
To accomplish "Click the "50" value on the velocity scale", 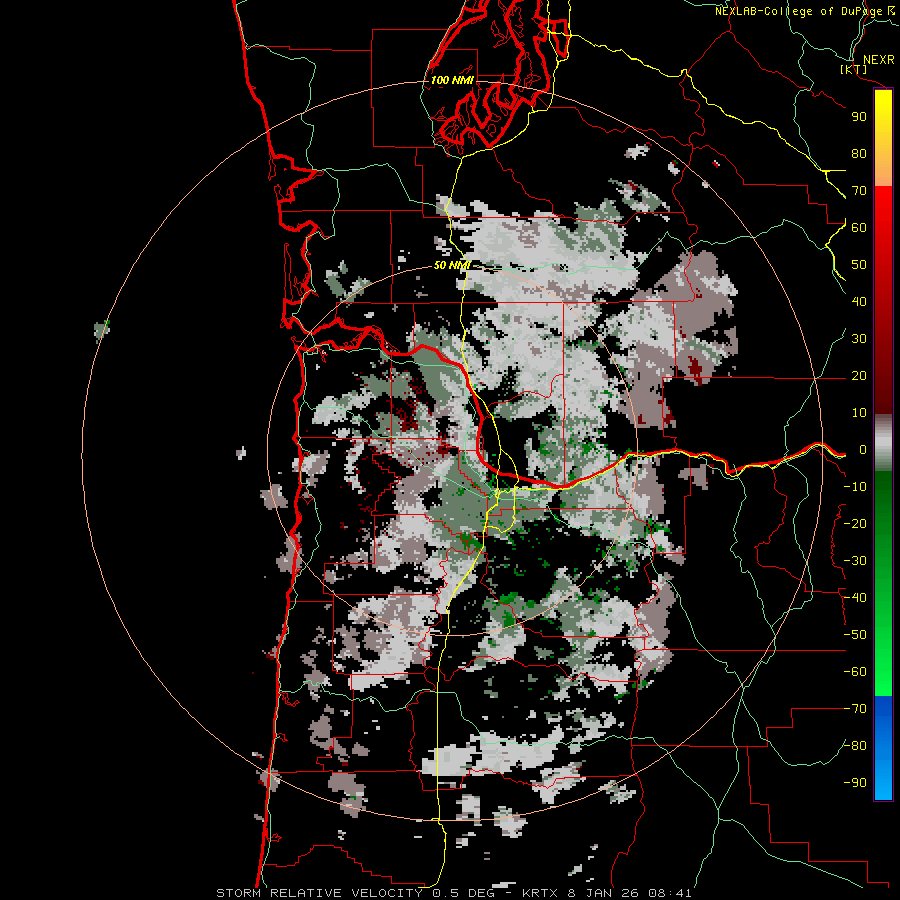I will click(x=859, y=265).
